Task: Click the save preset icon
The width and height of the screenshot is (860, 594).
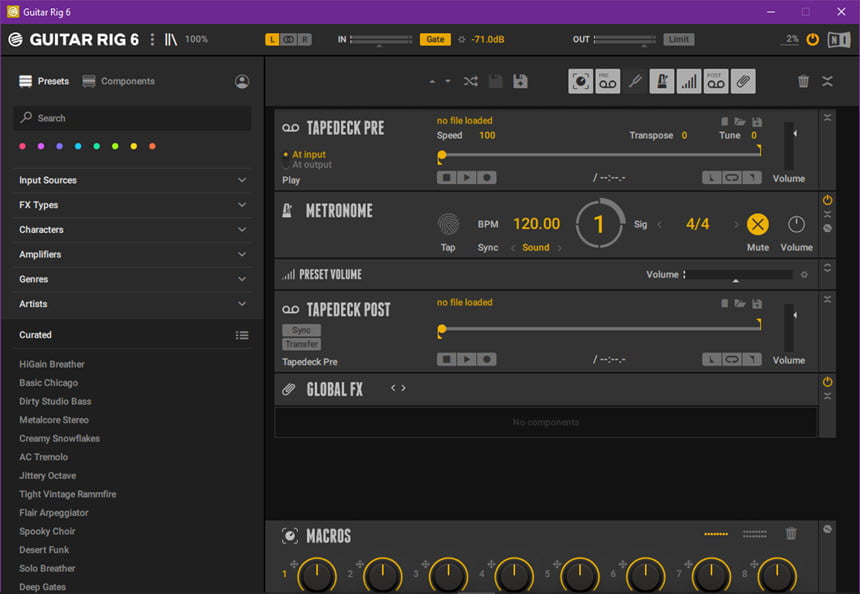Action: 496,82
